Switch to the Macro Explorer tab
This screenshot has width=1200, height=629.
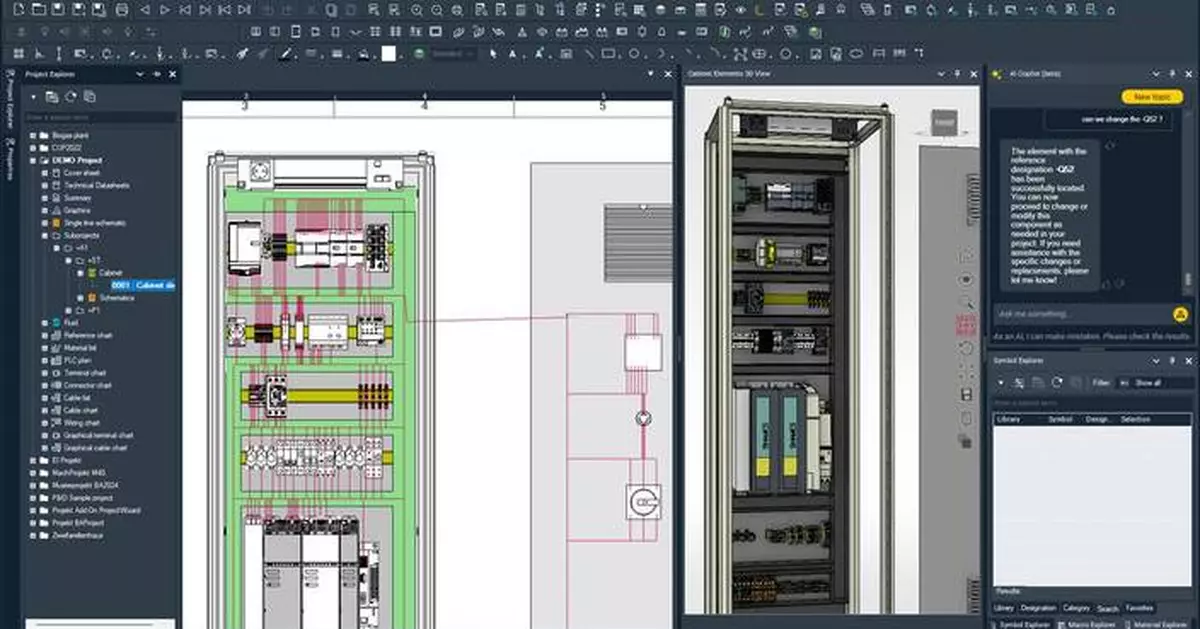coord(1090,622)
